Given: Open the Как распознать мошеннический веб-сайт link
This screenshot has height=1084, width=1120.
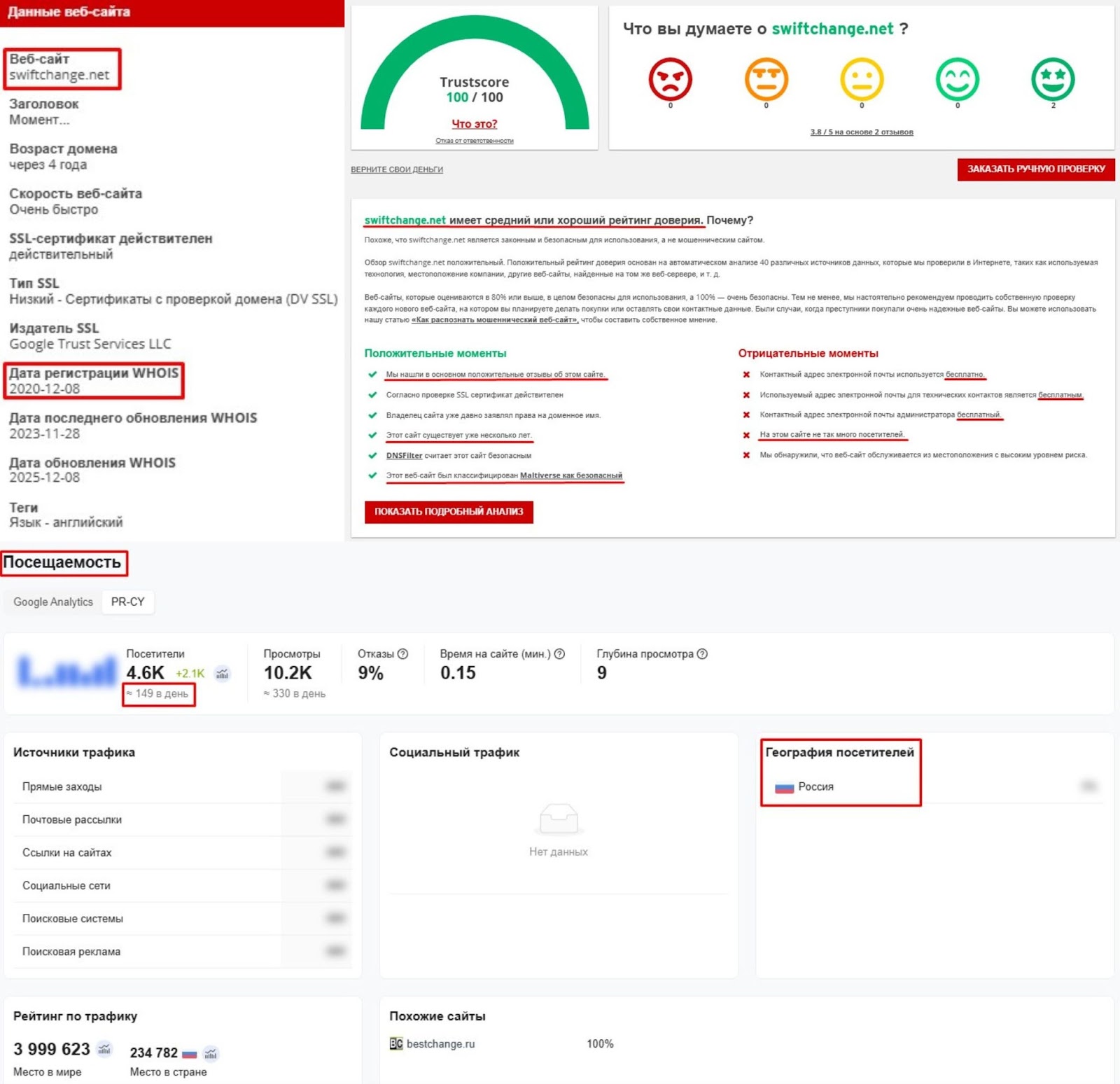Looking at the screenshot, I should [495, 320].
